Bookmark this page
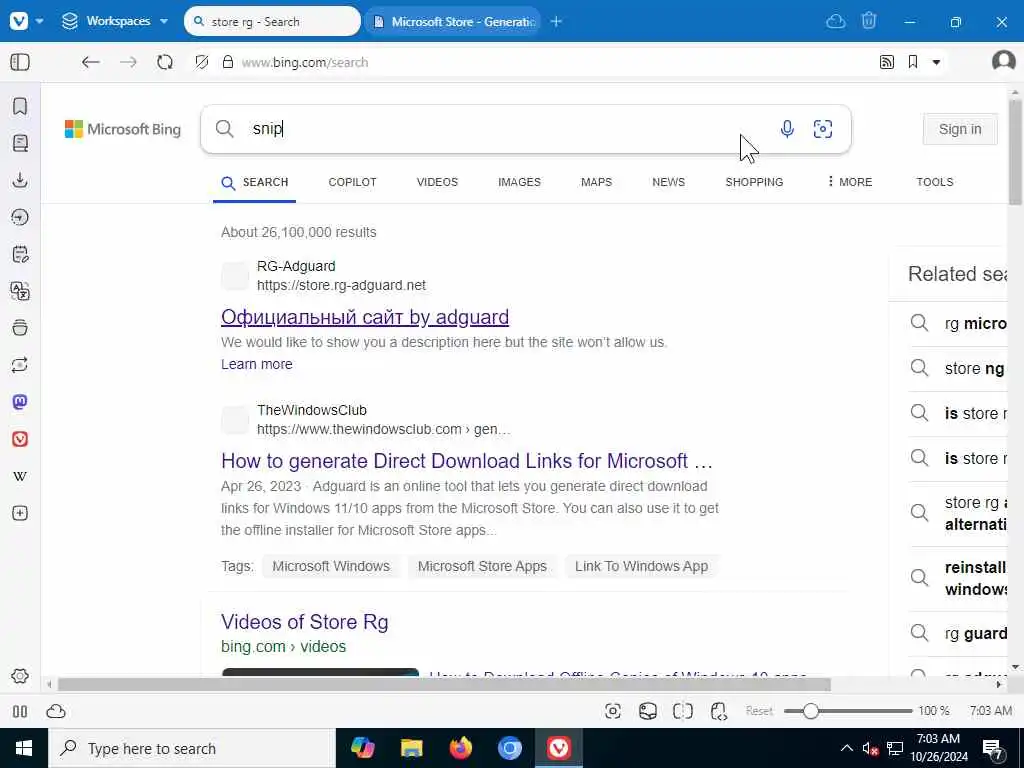Image resolution: width=1024 pixels, height=768 pixels. pos(913,62)
